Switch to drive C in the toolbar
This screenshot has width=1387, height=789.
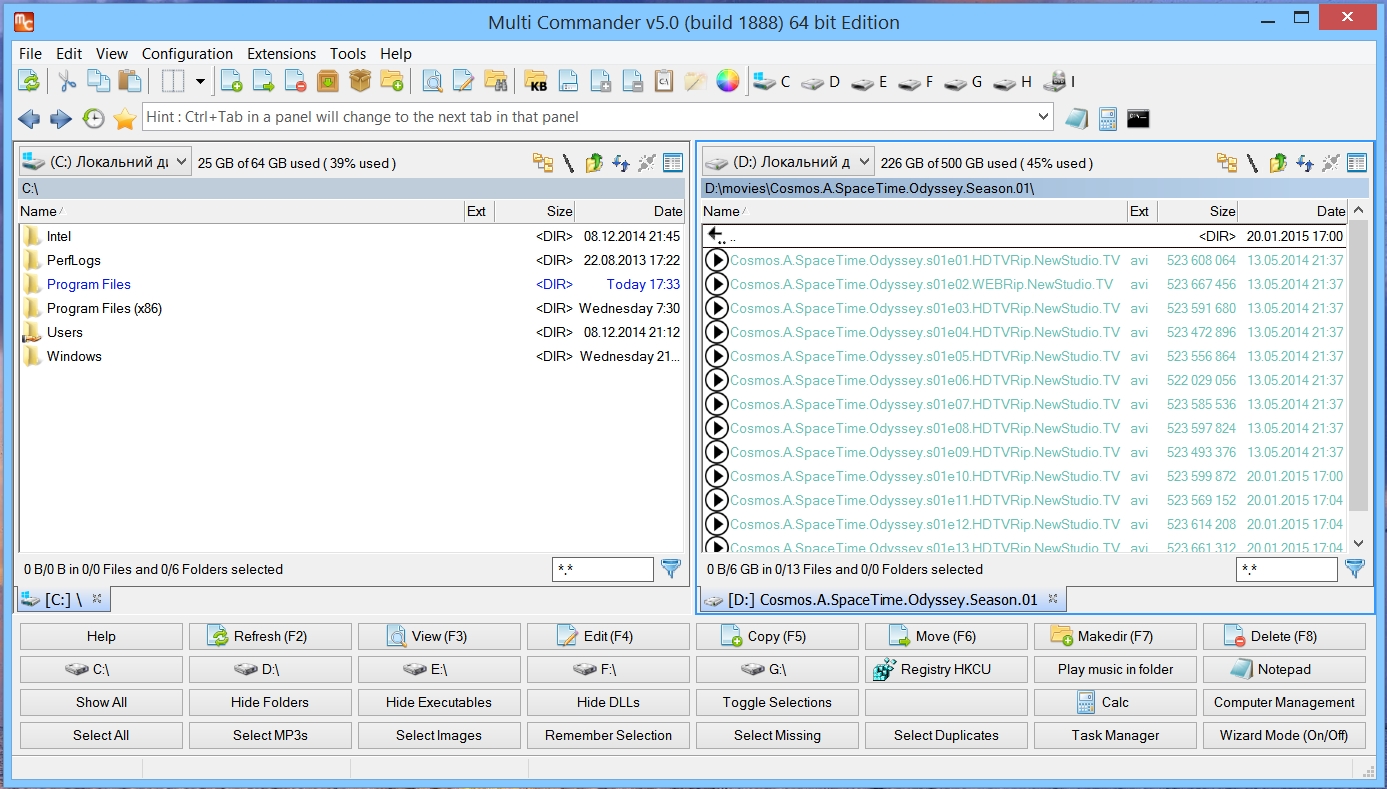[771, 82]
